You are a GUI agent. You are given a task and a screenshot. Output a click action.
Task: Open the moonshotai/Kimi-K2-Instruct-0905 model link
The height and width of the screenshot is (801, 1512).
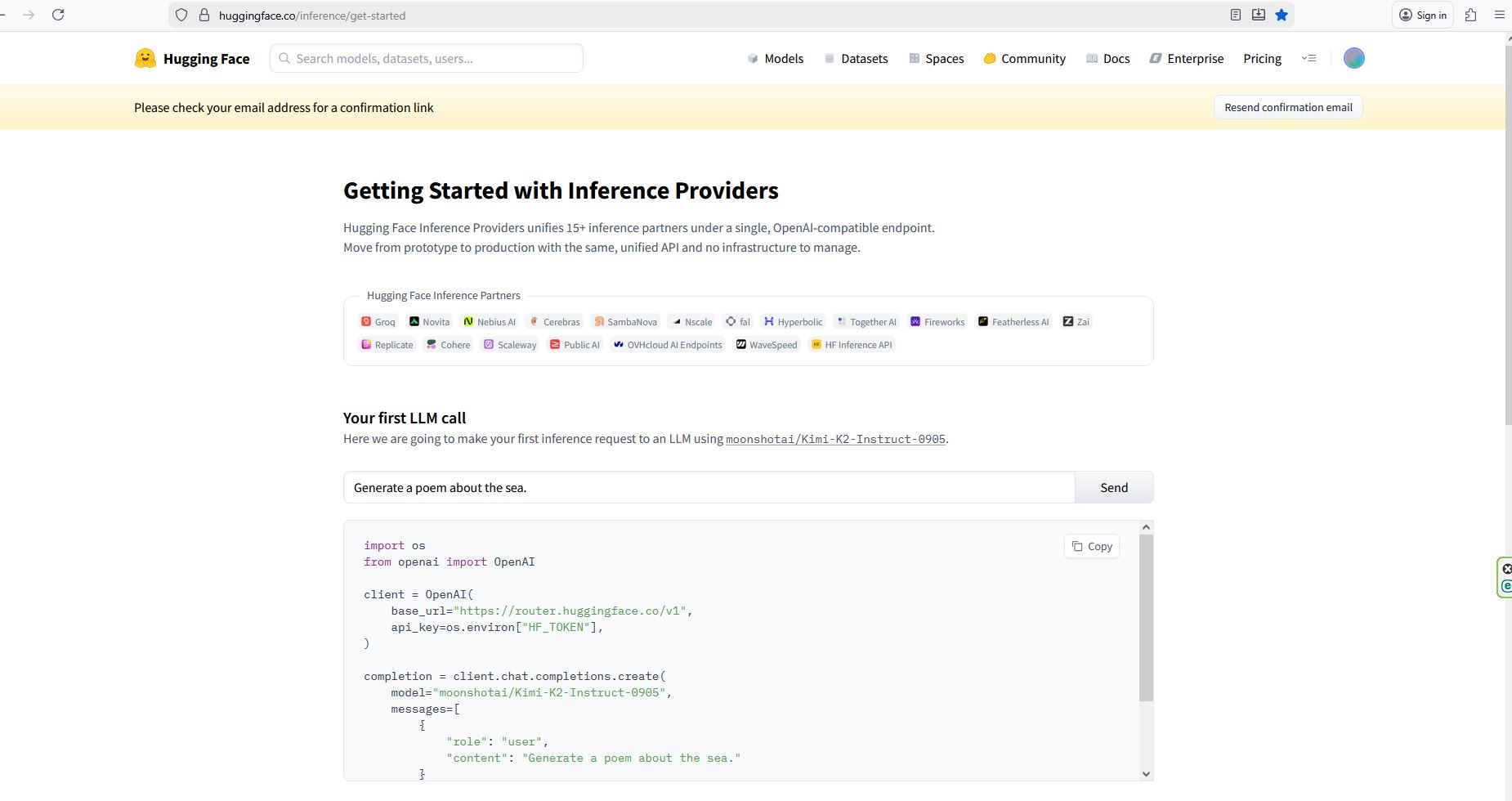[x=835, y=439]
